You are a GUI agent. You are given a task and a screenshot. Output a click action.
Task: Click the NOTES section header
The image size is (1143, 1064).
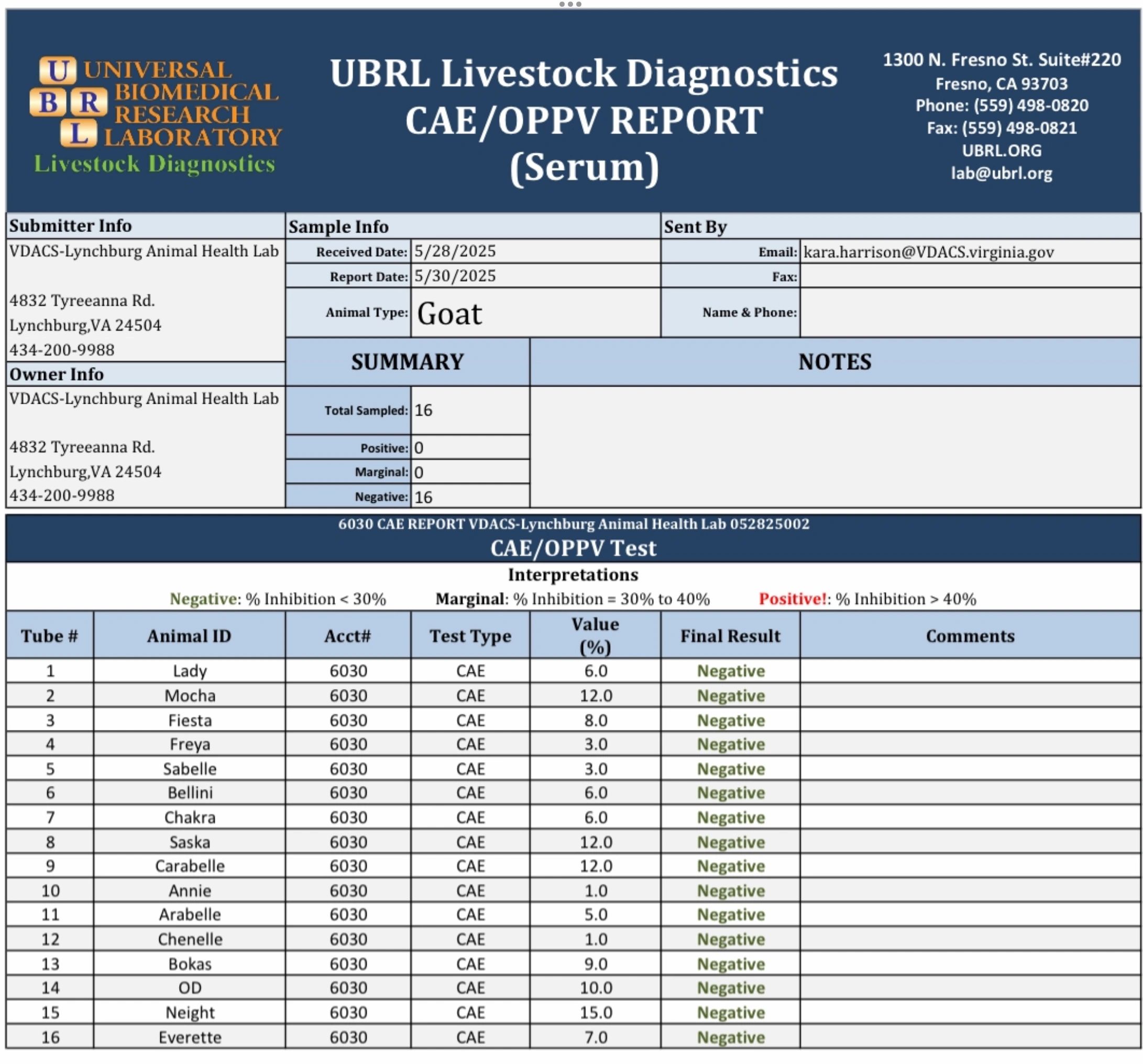pos(835,362)
